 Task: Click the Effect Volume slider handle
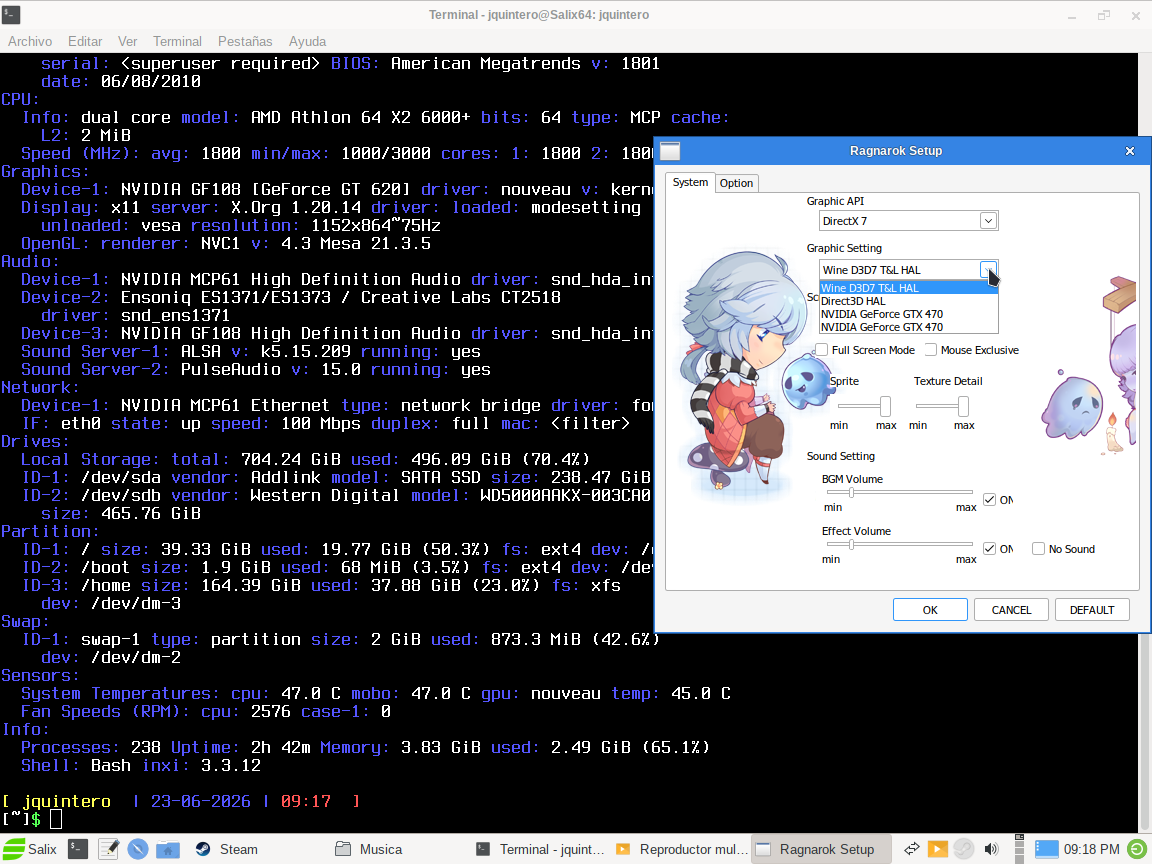click(852, 544)
